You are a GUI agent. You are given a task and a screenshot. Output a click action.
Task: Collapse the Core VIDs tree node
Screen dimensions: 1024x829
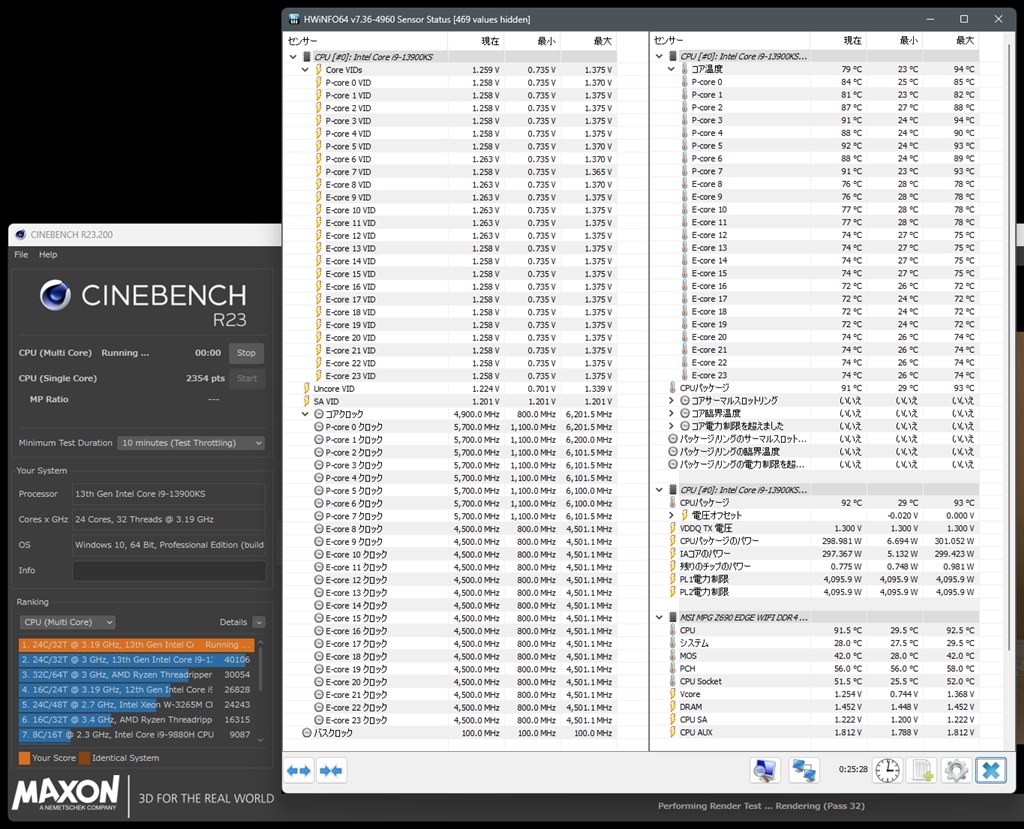[305, 70]
